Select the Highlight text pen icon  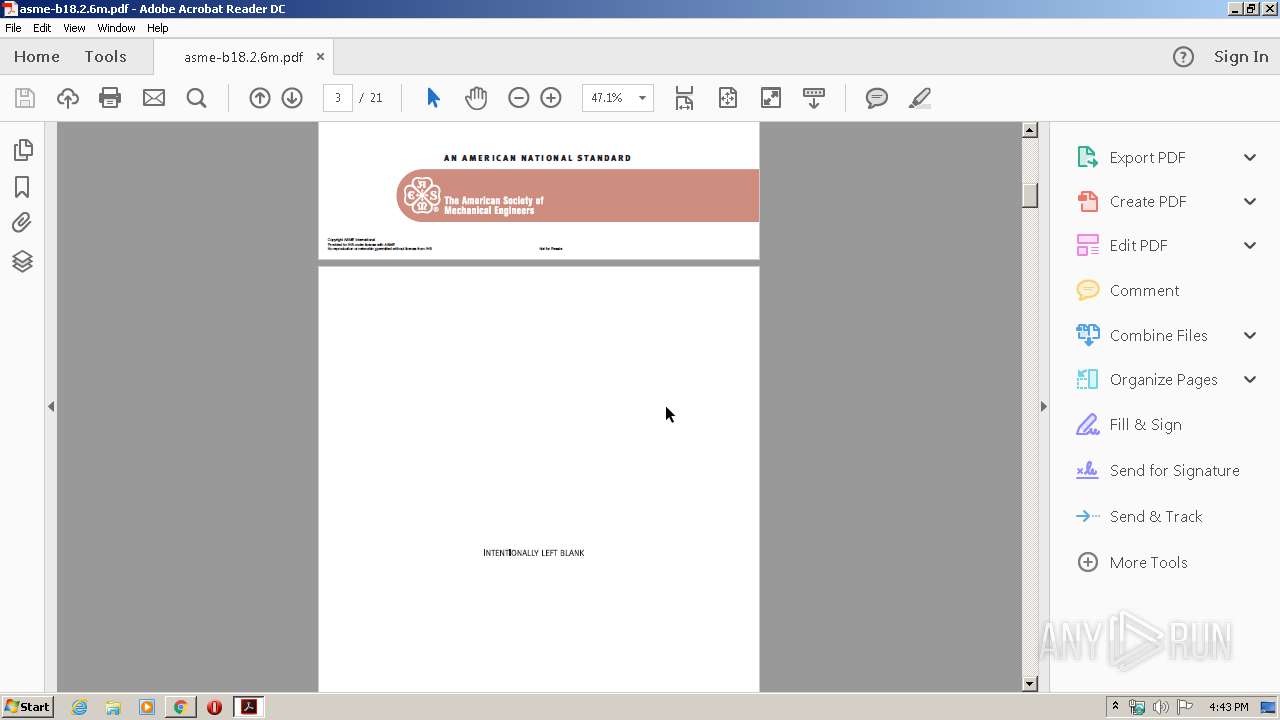(x=920, y=98)
